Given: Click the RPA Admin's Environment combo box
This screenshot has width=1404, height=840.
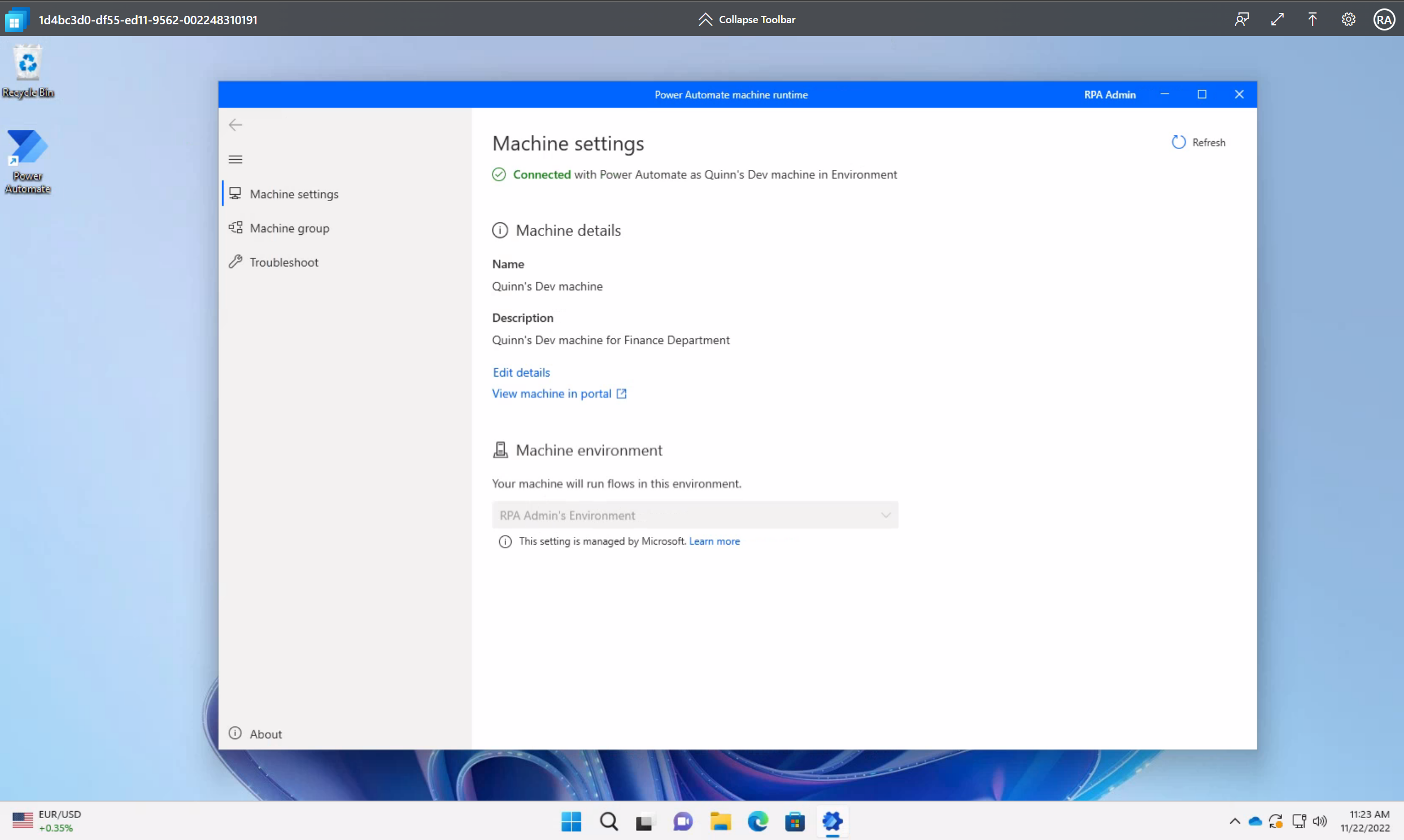Looking at the screenshot, I should (694, 514).
